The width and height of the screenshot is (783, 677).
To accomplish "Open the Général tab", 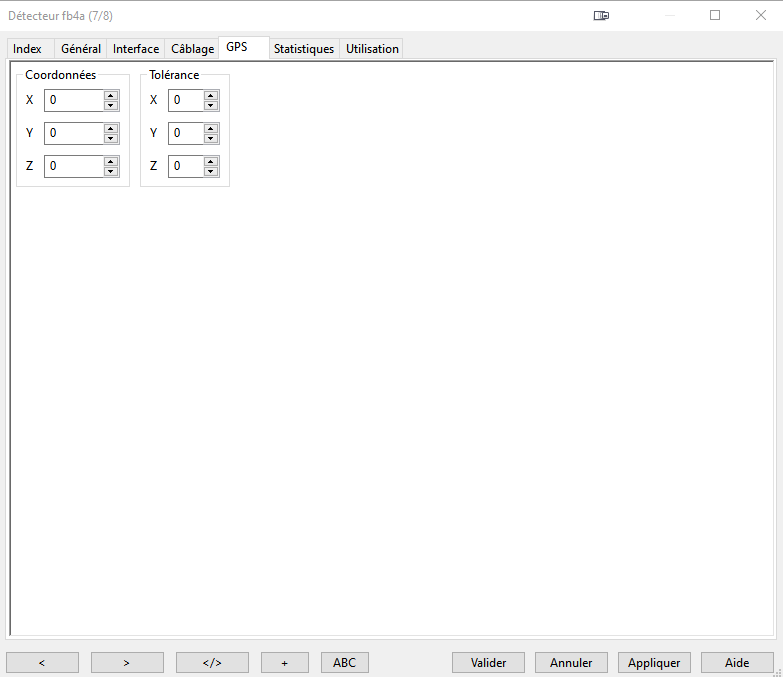I will [81, 49].
